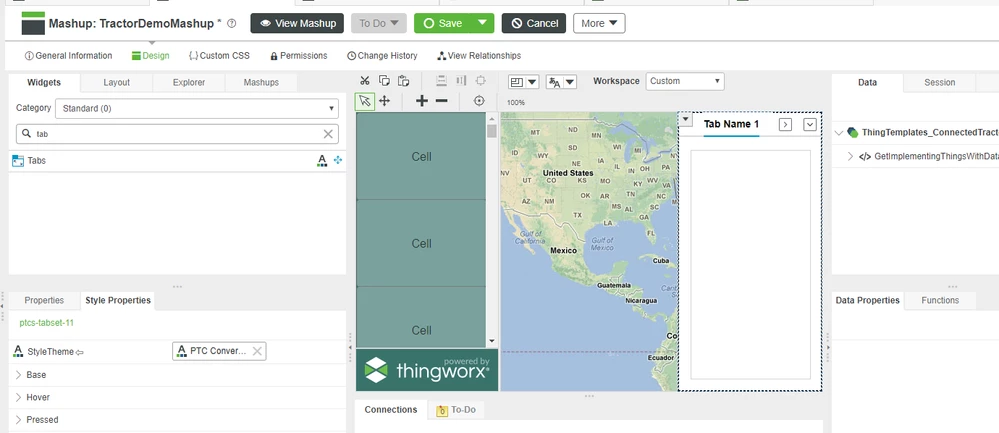This screenshot has height=433, width=999.
Task: Click the green Save button
Action: click(443, 24)
